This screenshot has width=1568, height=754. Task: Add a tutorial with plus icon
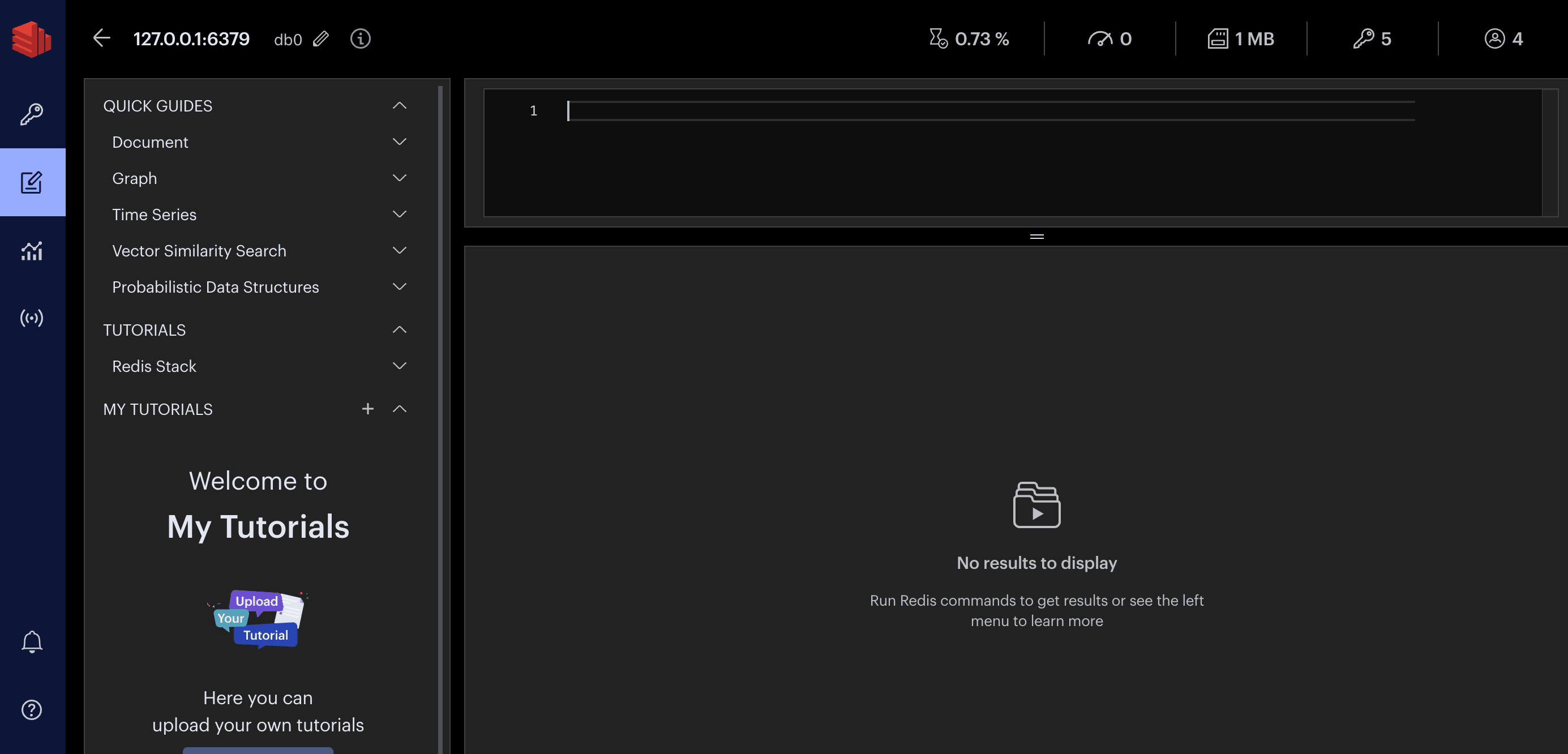click(367, 409)
